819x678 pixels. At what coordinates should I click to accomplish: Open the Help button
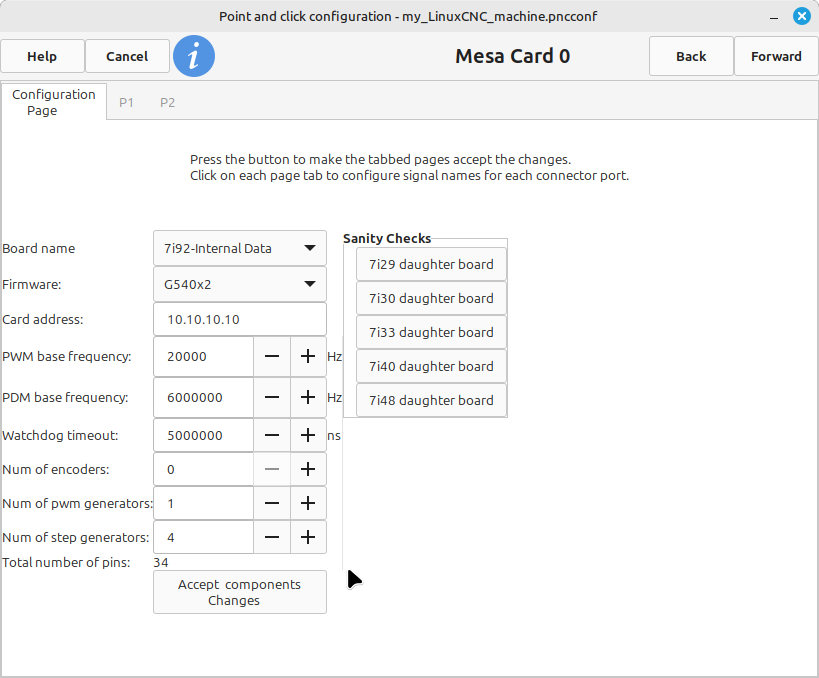tap(42, 57)
